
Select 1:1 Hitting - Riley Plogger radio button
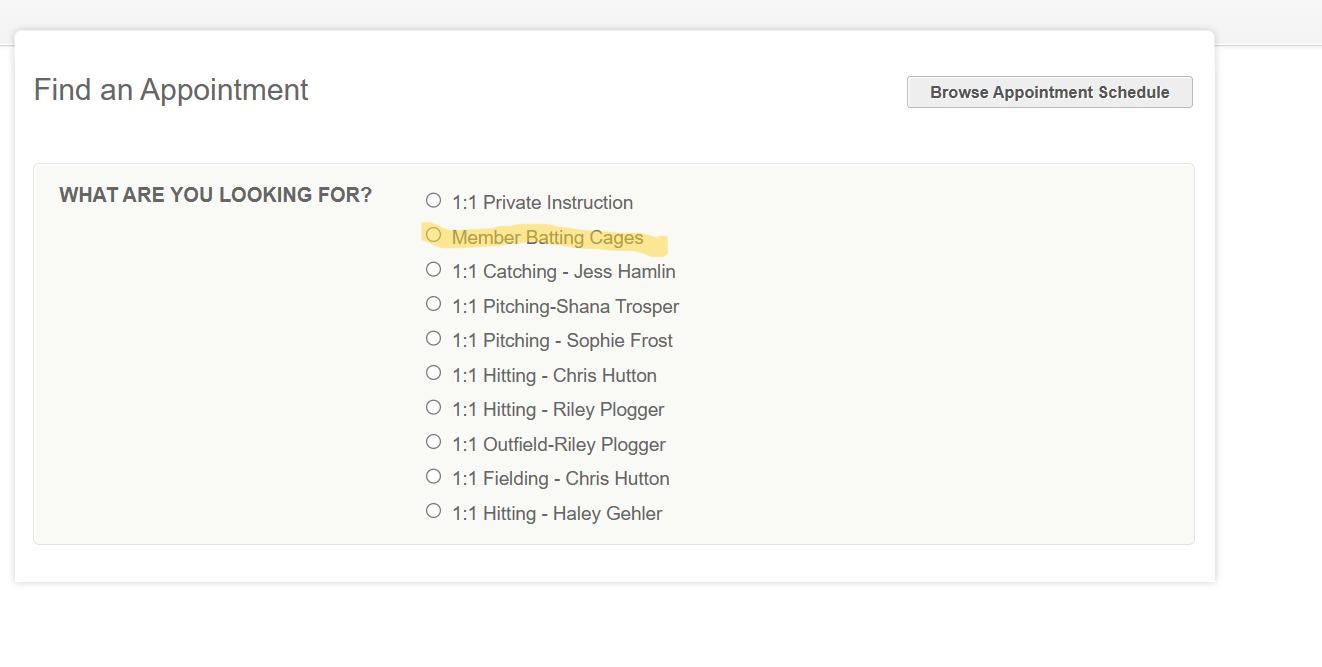[433, 407]
